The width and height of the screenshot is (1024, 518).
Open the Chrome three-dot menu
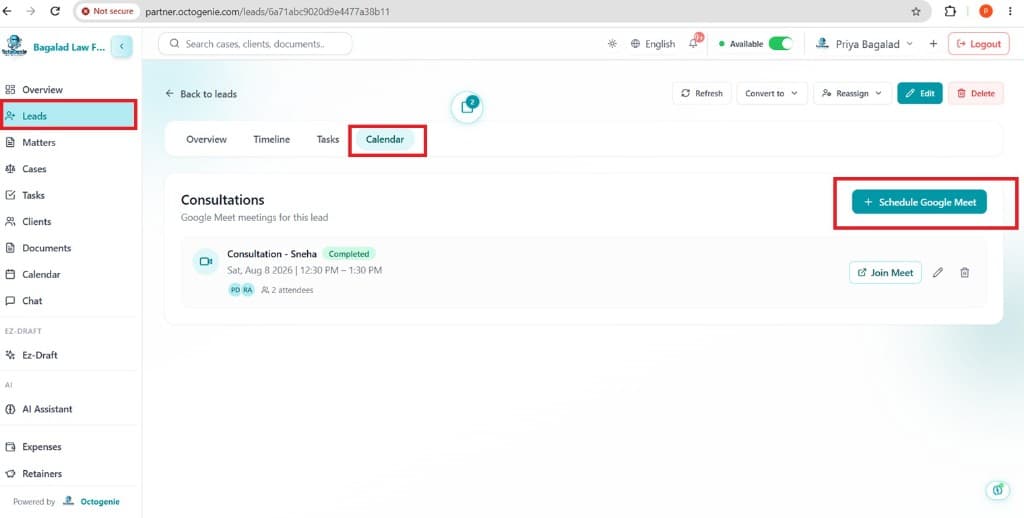1010,11
